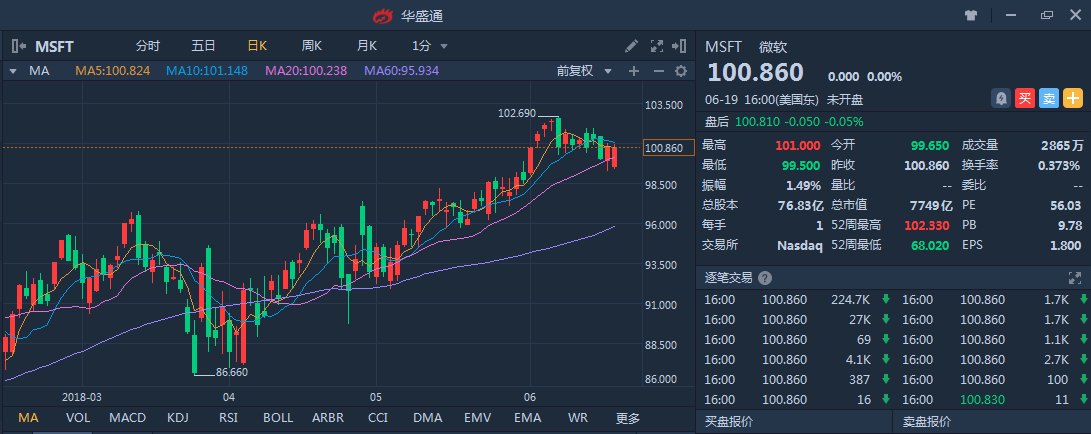This screenshot has width=1091, height=434.
Task: Click the MA10:101.148 label
Action: (207, 71)
